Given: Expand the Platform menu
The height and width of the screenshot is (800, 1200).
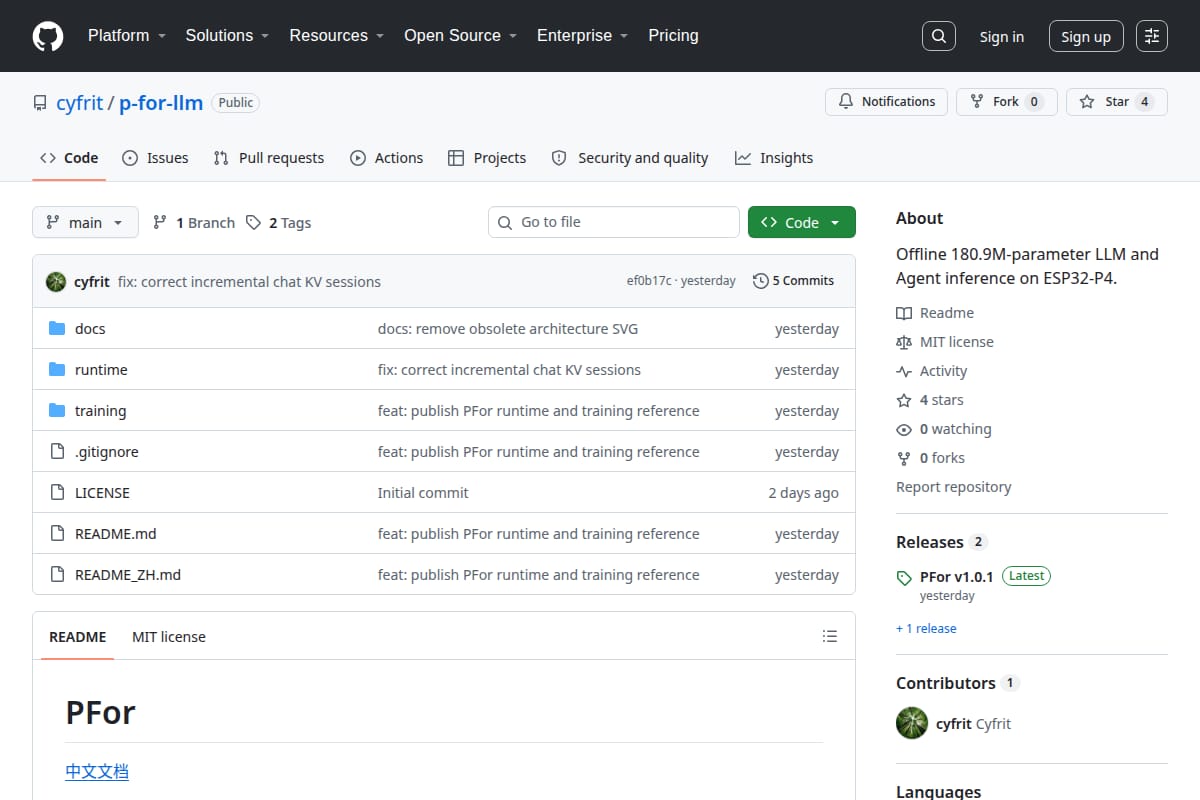Looking at the screenshot, I should point(126,36).
